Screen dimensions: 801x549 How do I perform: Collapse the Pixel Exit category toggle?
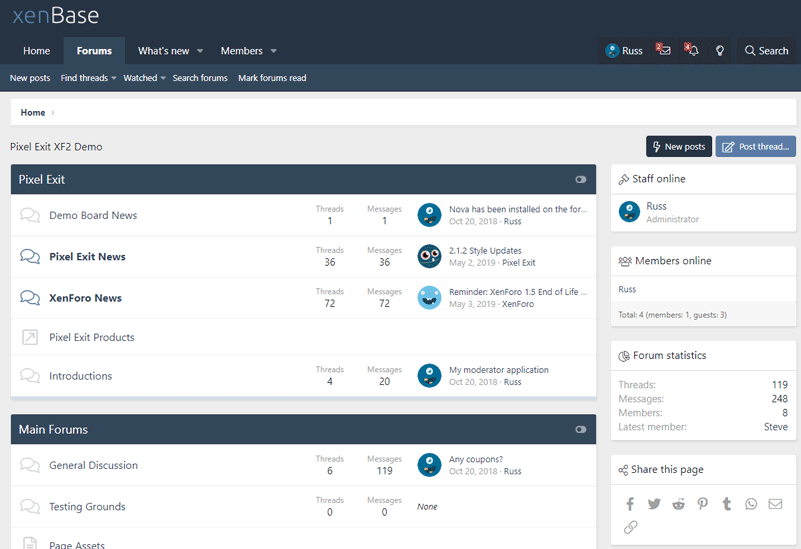click(x=581, y=180)
